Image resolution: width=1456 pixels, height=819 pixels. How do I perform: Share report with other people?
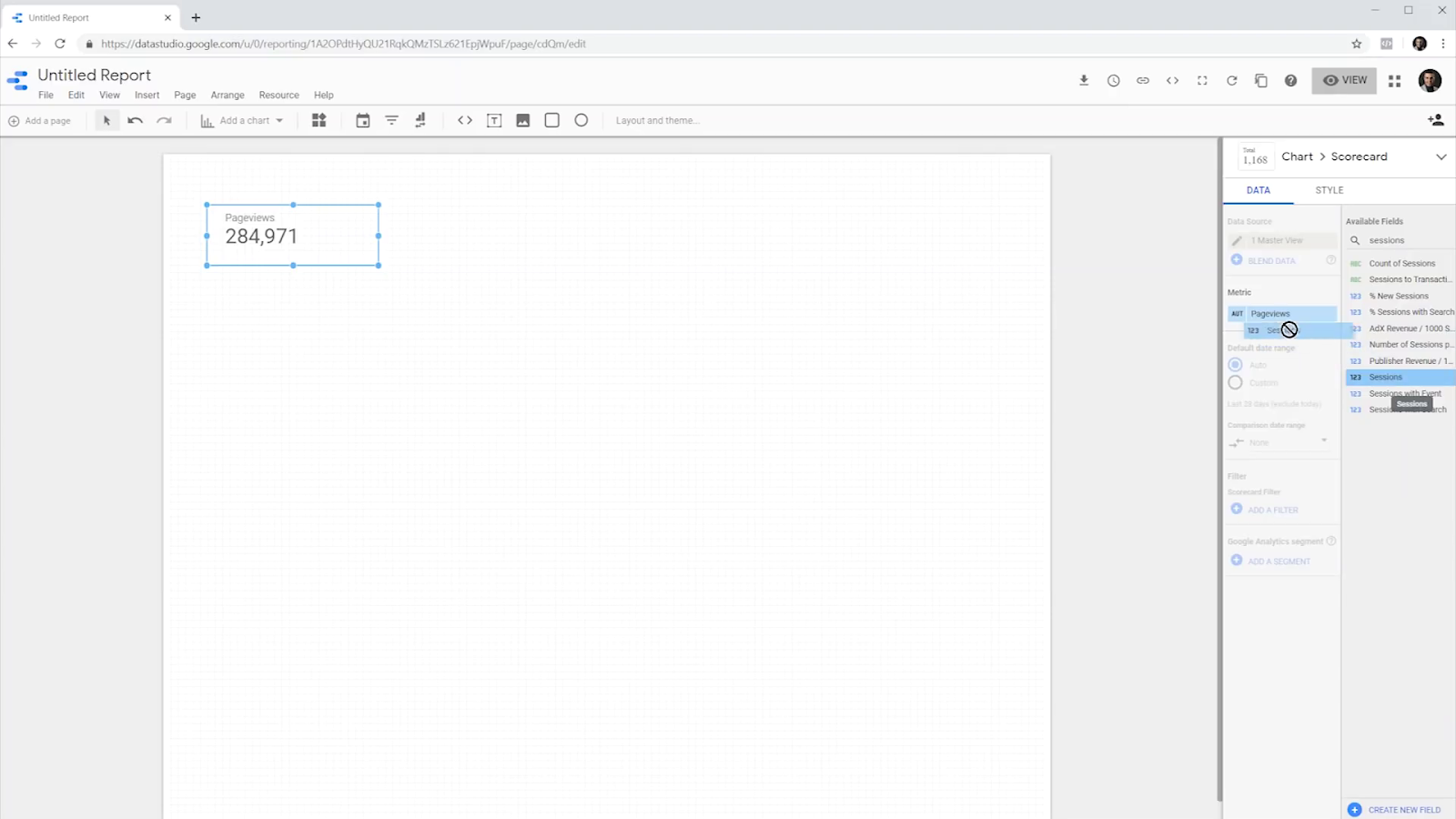coord(1436,120)
